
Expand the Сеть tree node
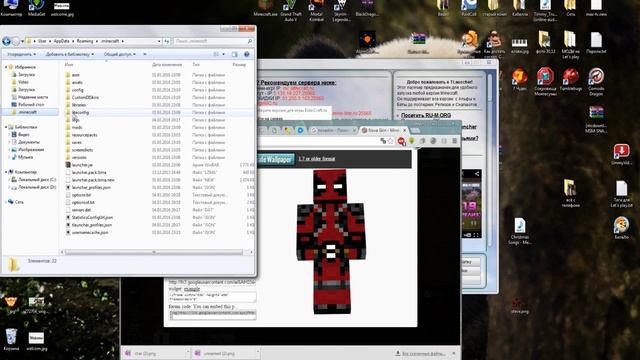[6, 202]
